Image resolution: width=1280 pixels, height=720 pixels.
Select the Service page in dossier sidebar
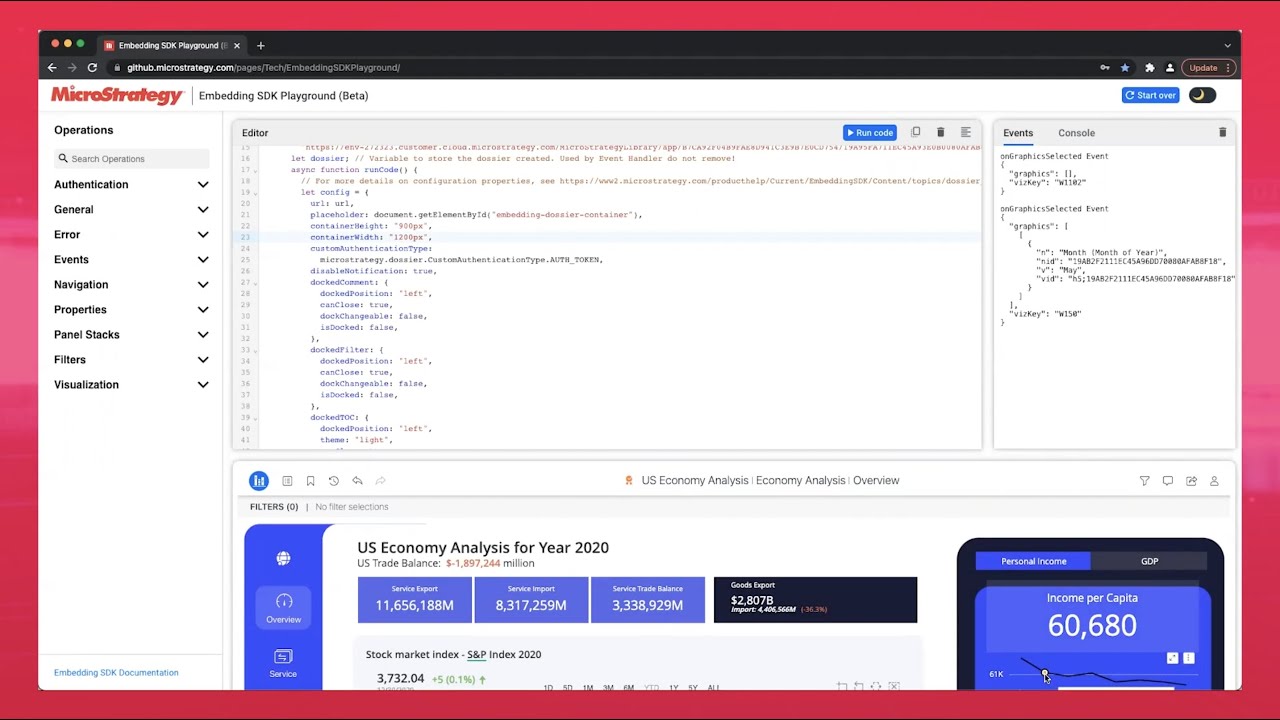283,663
